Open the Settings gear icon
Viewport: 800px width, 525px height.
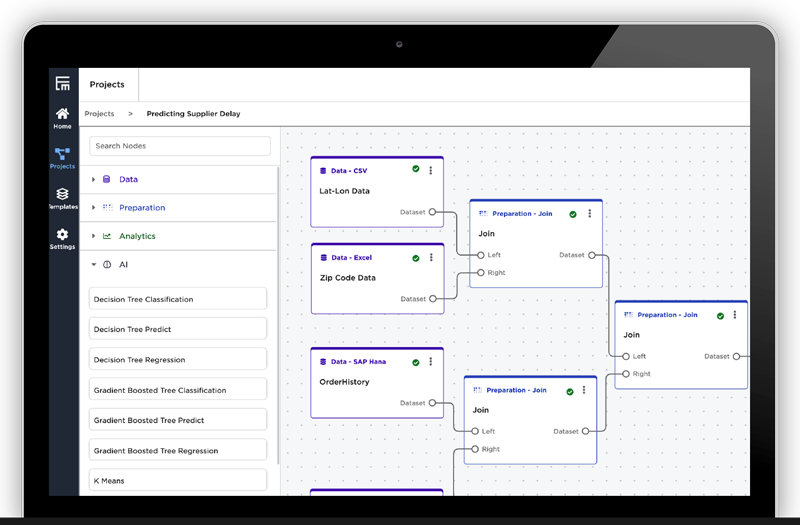62,235
